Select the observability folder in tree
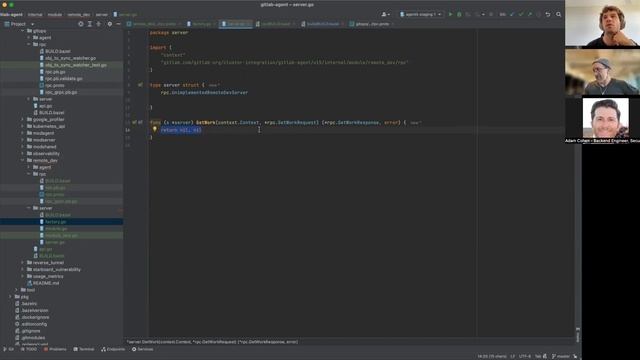The image size is (640, 360). tap(46, 153)
